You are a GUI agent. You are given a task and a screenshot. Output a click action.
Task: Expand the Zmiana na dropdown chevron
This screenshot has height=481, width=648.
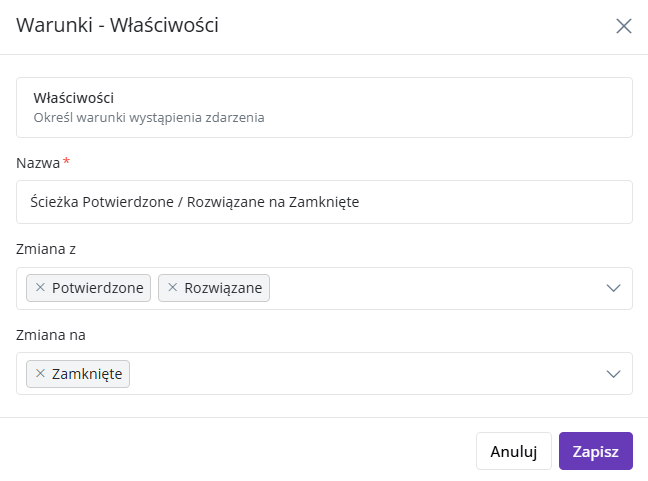613,374
